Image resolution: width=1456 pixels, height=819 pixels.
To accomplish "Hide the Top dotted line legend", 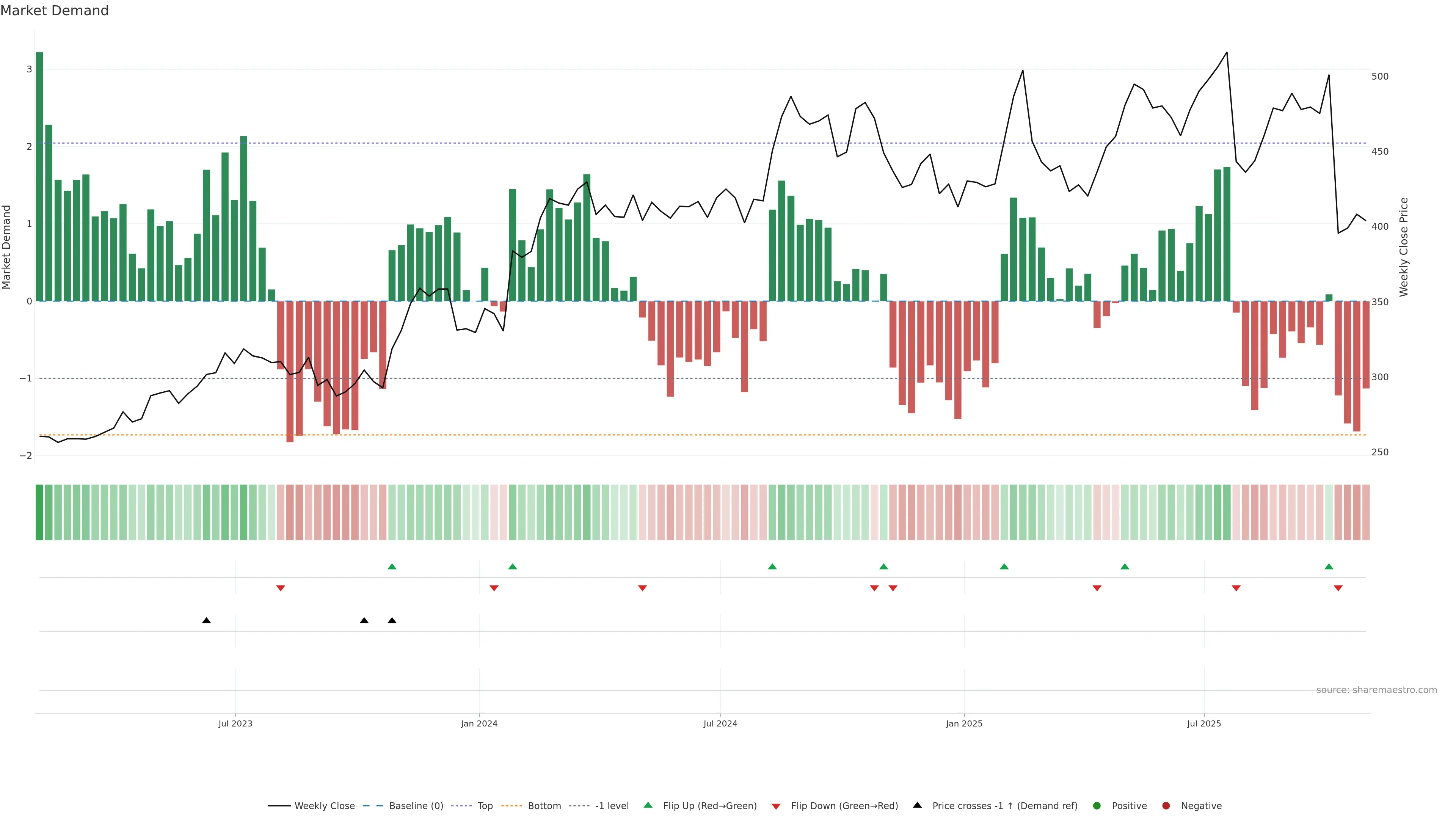I will pos(485,805).
